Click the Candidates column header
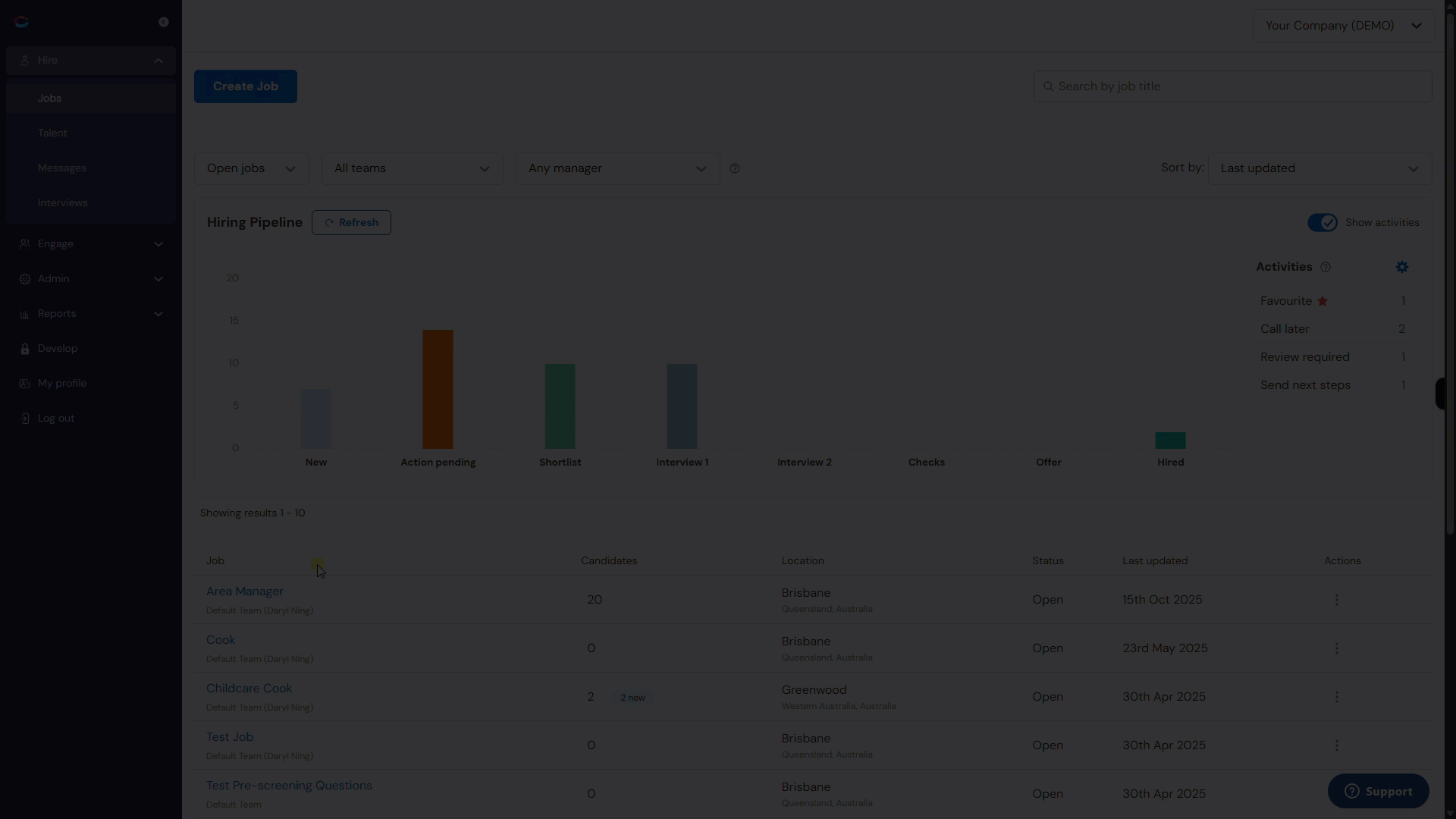 (609, 561)
